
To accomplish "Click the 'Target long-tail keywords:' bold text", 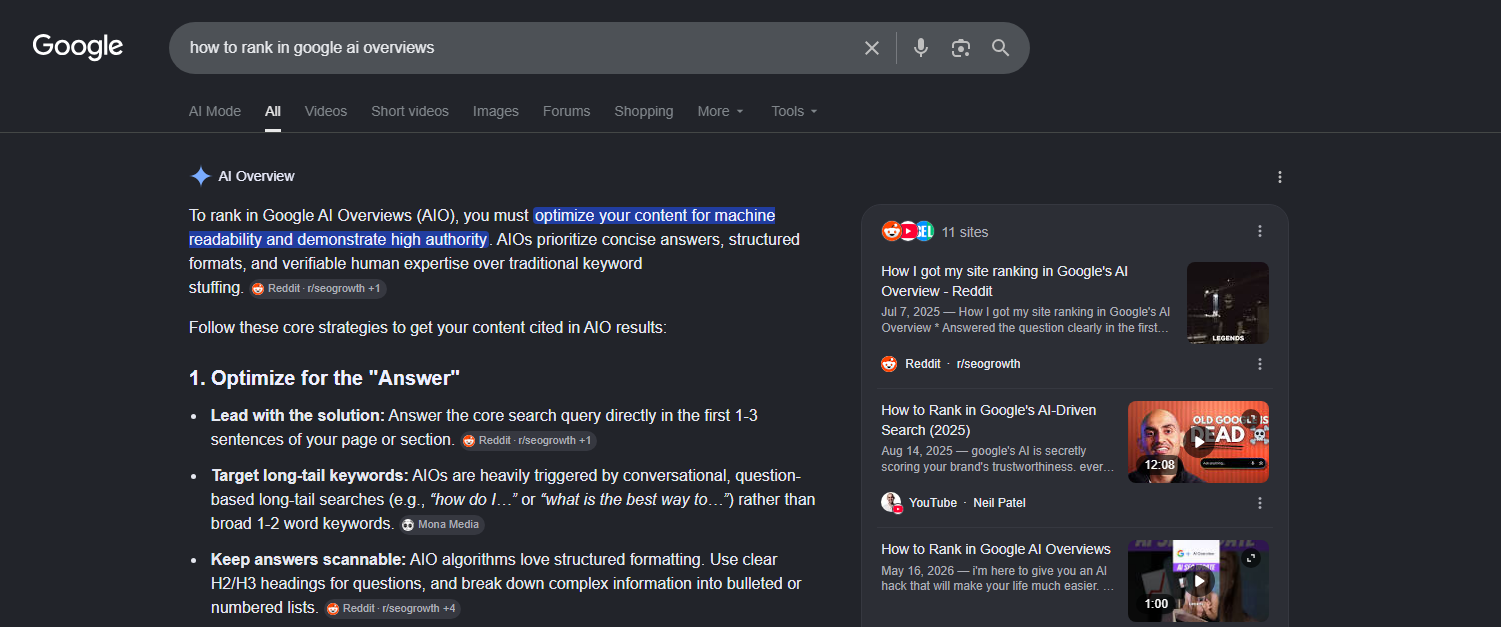I will [310, 475].
